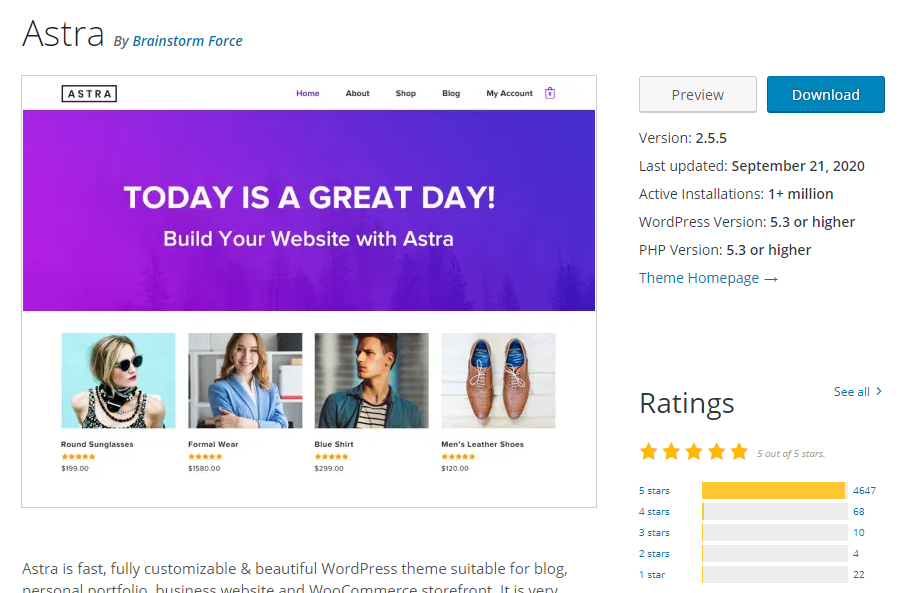900x593 pixels.
Task: Click the PHP Version 5.3 or higher text
Action: (725, 250)
